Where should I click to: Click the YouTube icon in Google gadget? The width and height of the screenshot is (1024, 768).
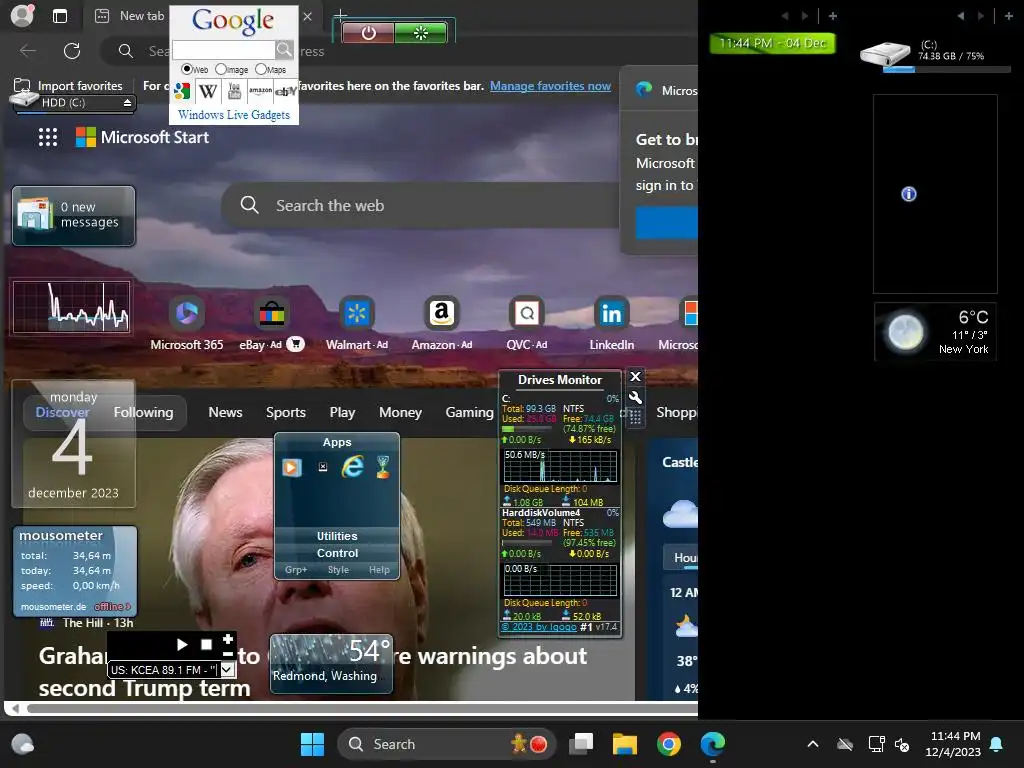[234, 91]
